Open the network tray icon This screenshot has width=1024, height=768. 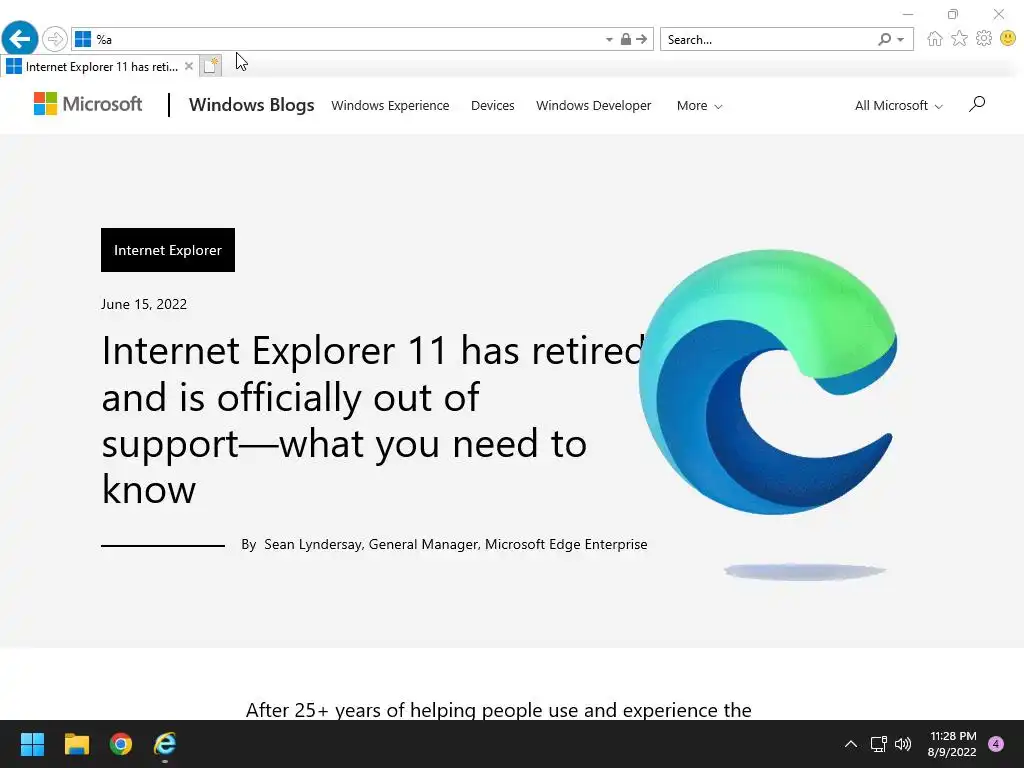pyautogui.click(x=878, y=744)
